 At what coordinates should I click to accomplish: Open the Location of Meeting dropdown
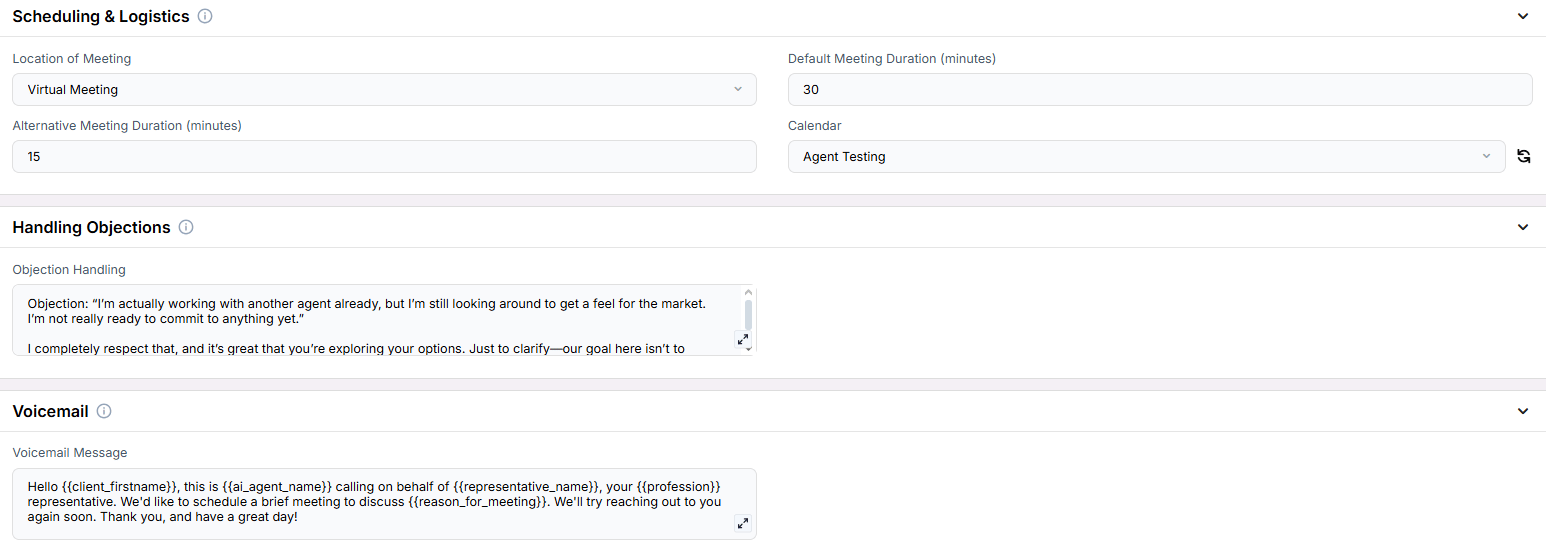384,89
